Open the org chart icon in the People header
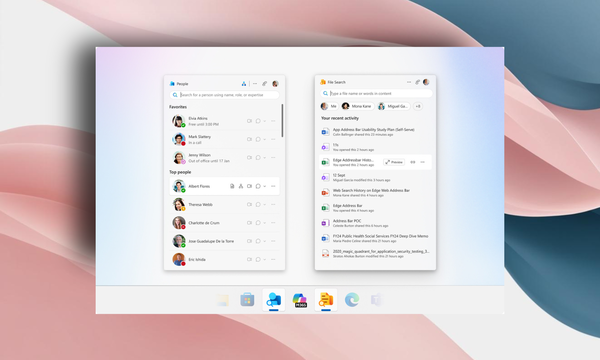 (x=244, y=84)
